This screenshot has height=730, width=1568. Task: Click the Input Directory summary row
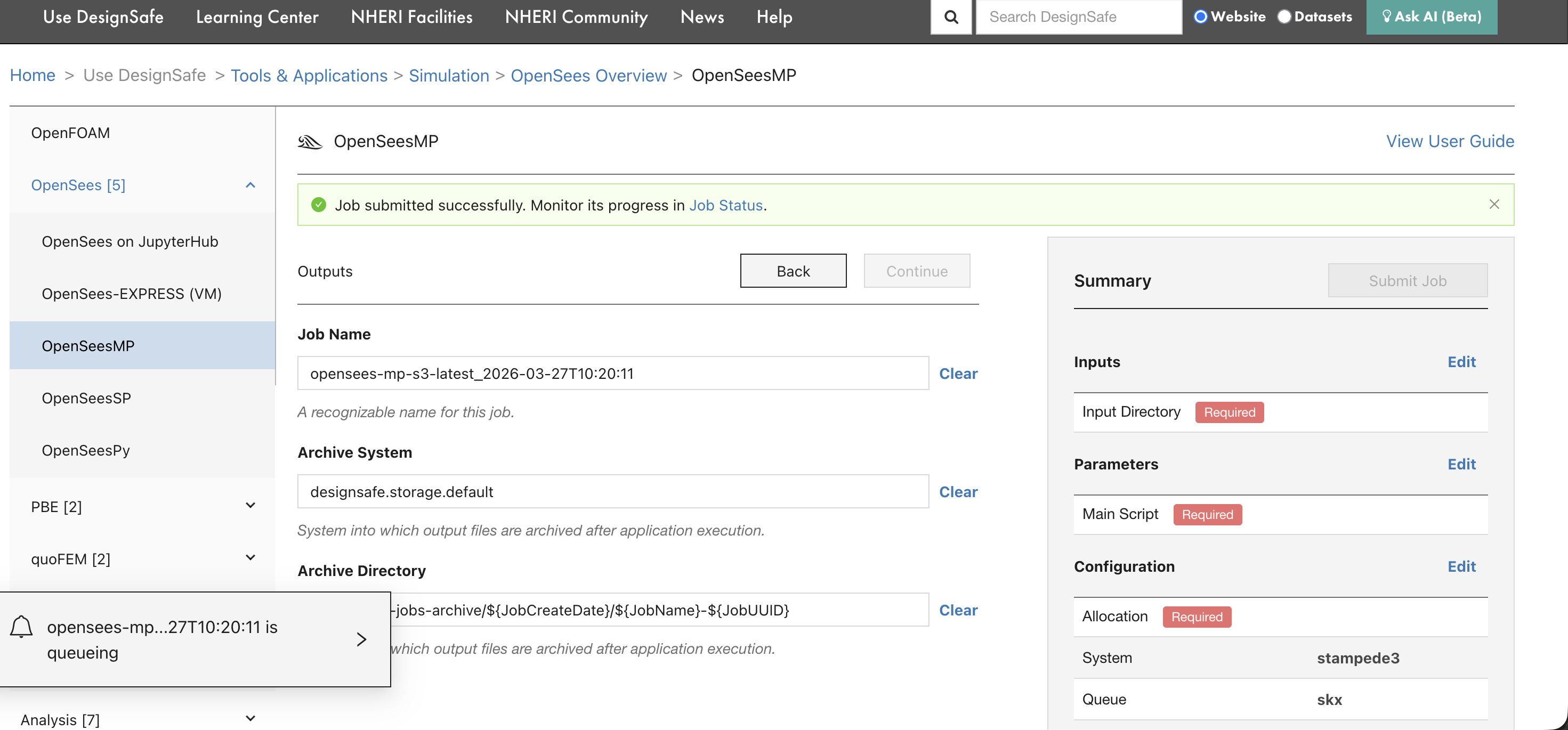[x=1281, y=412]
